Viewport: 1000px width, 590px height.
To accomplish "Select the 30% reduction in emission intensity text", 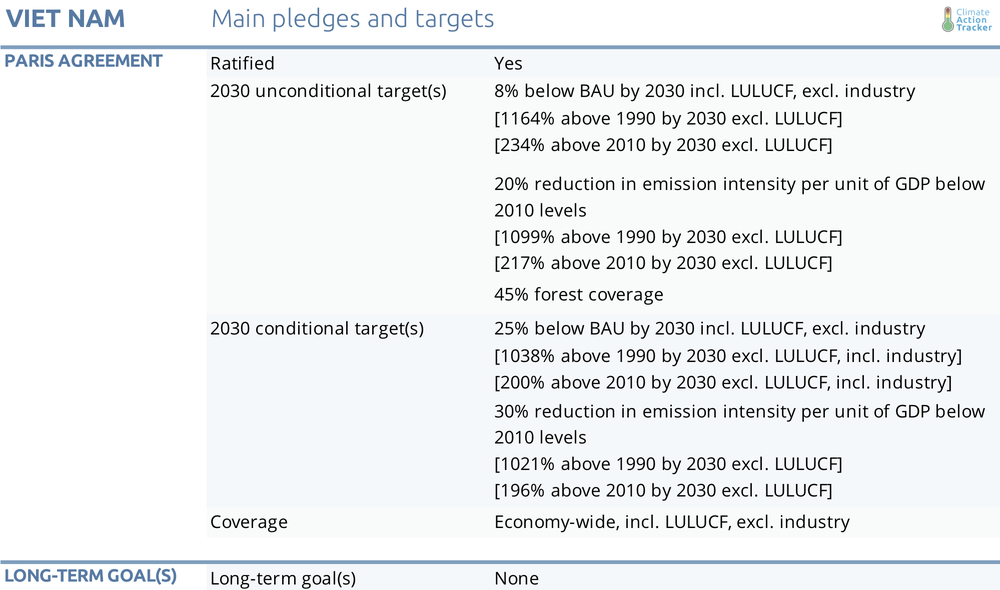I will coord(740,424).
